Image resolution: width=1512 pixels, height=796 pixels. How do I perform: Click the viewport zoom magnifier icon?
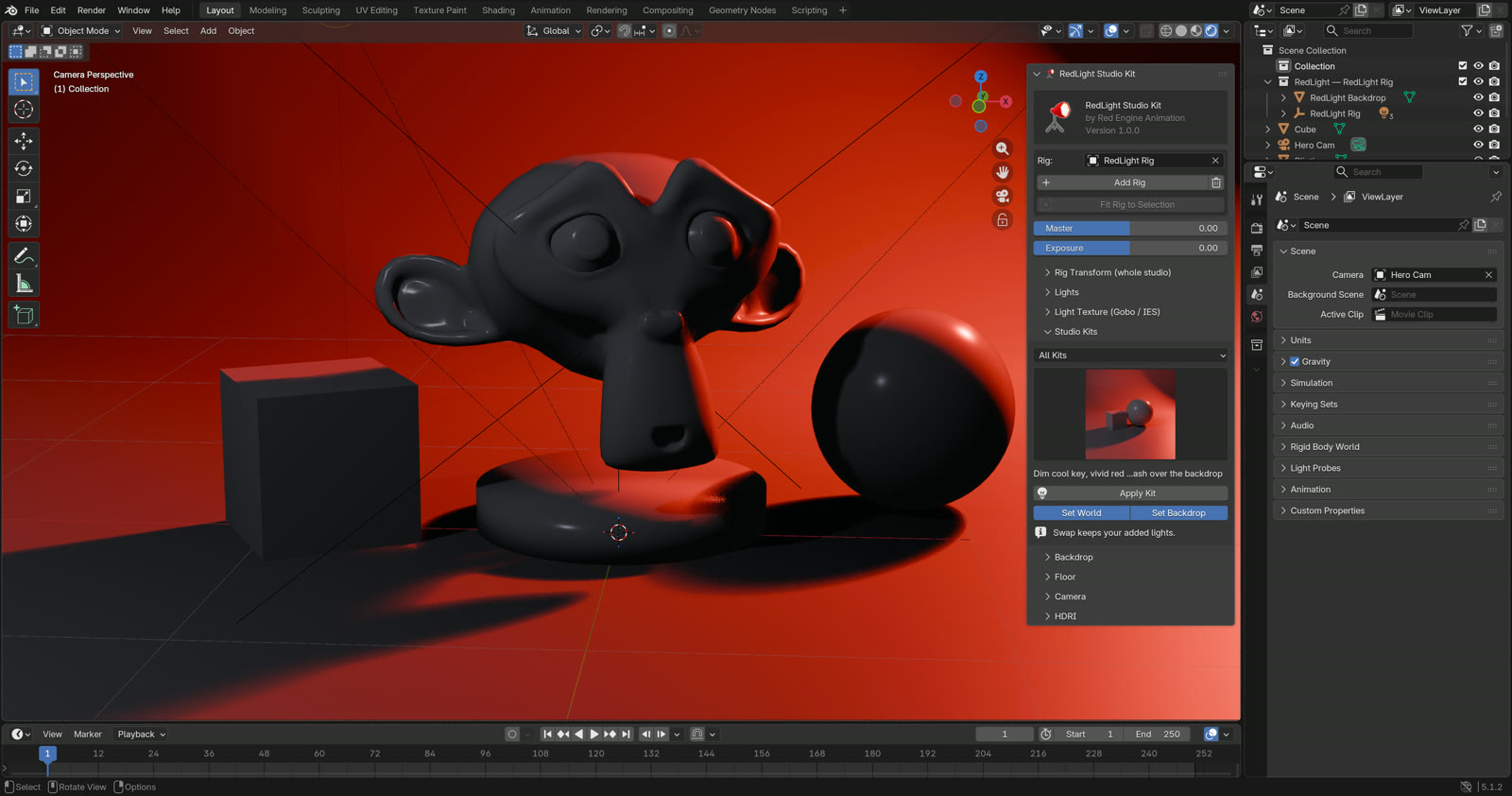pos(1003,148)
